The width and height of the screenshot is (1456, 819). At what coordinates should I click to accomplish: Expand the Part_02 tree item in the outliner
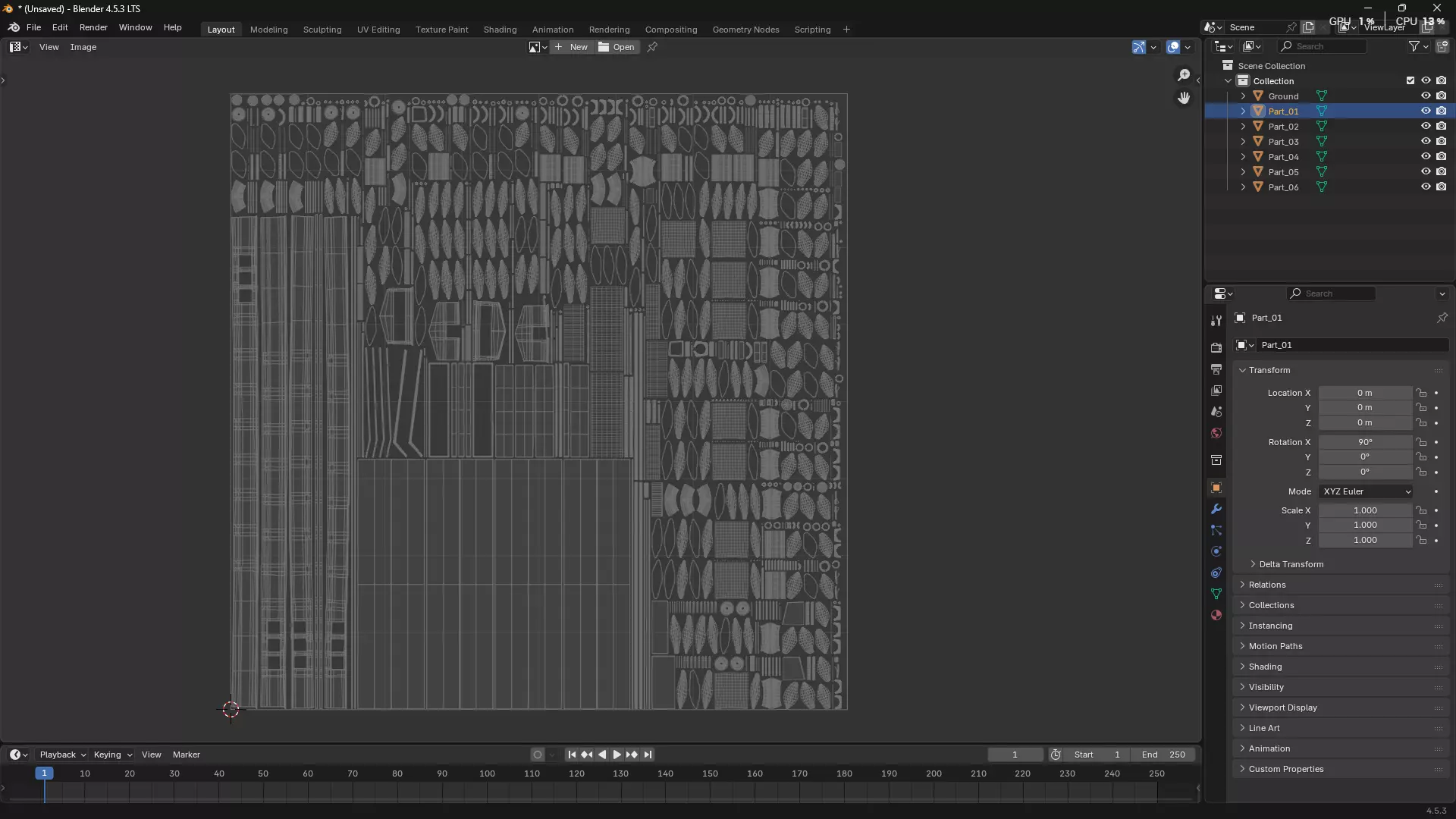click(1243, 126)
